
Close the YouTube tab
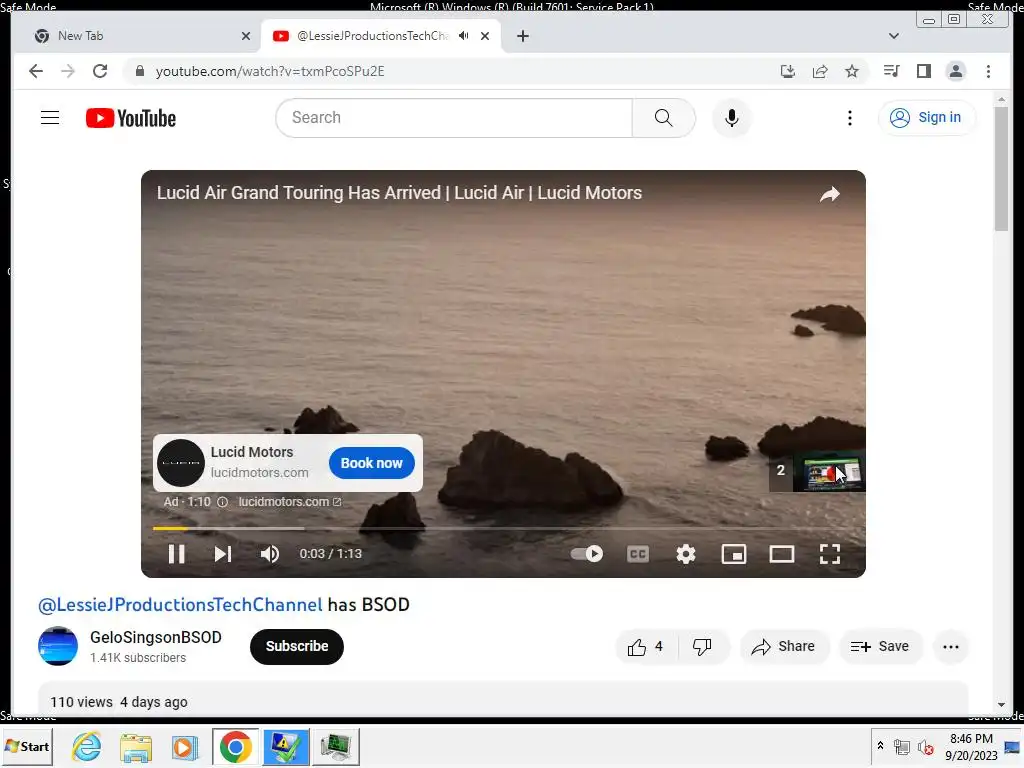coord(485,37)
